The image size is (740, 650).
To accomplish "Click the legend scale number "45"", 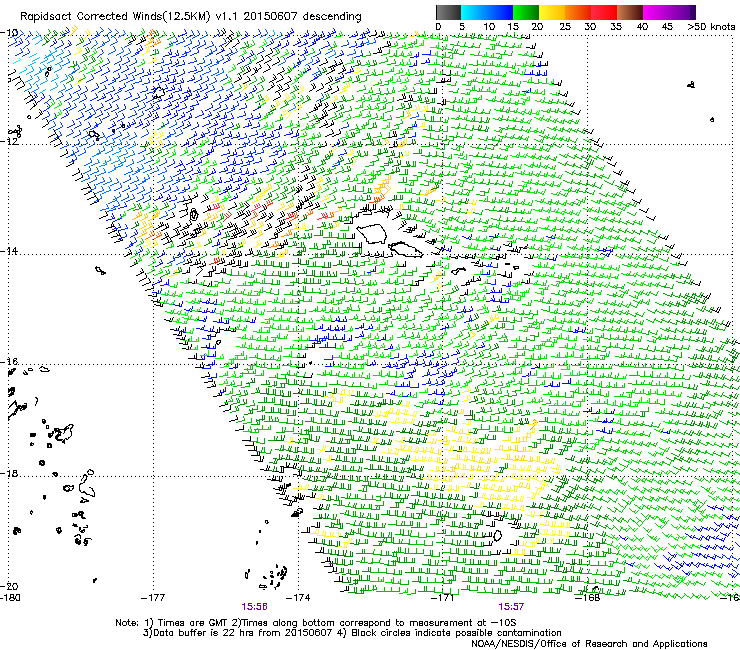I will coord(667,26).
